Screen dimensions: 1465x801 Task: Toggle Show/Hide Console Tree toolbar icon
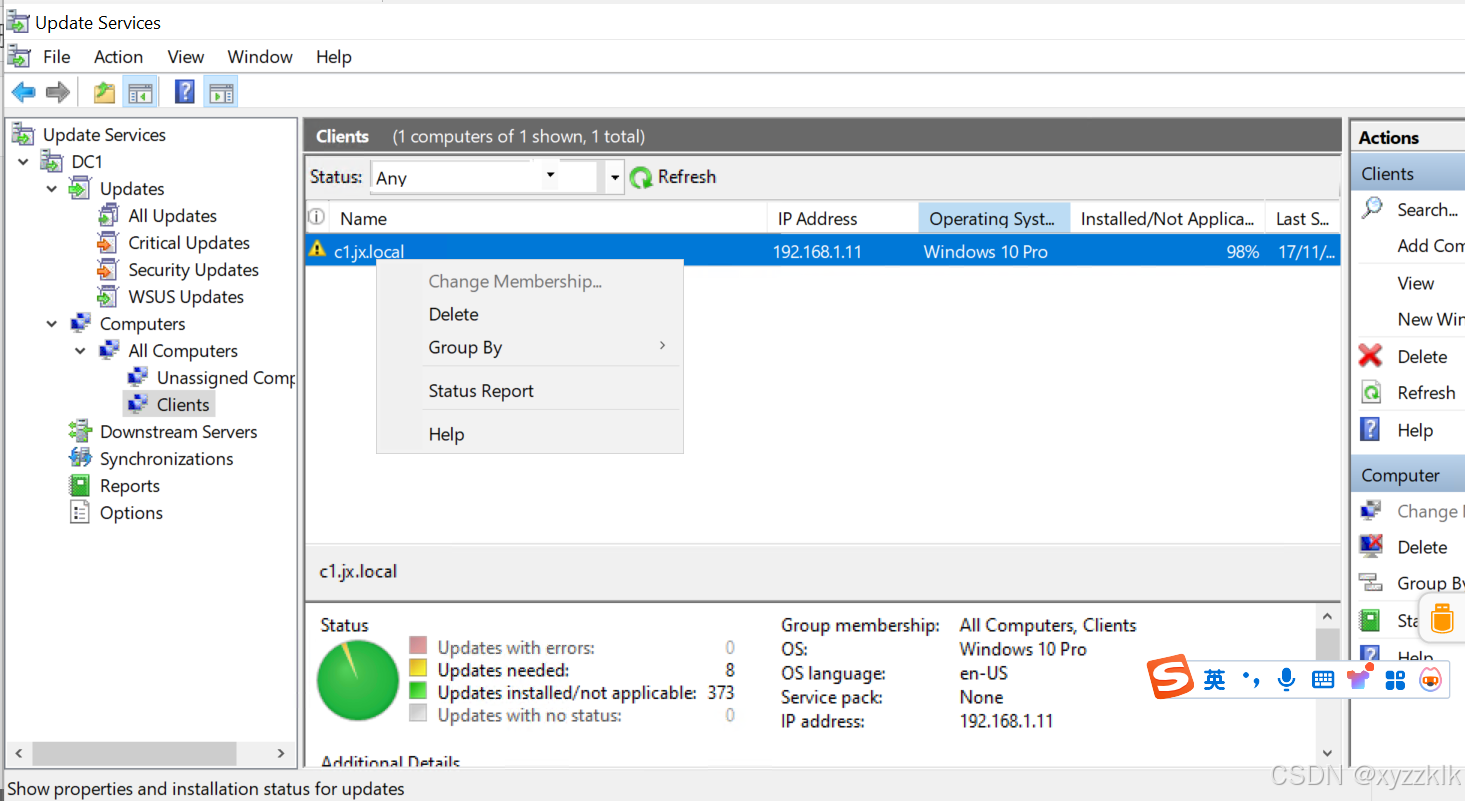pyautogui.click(x=140, y=93)
